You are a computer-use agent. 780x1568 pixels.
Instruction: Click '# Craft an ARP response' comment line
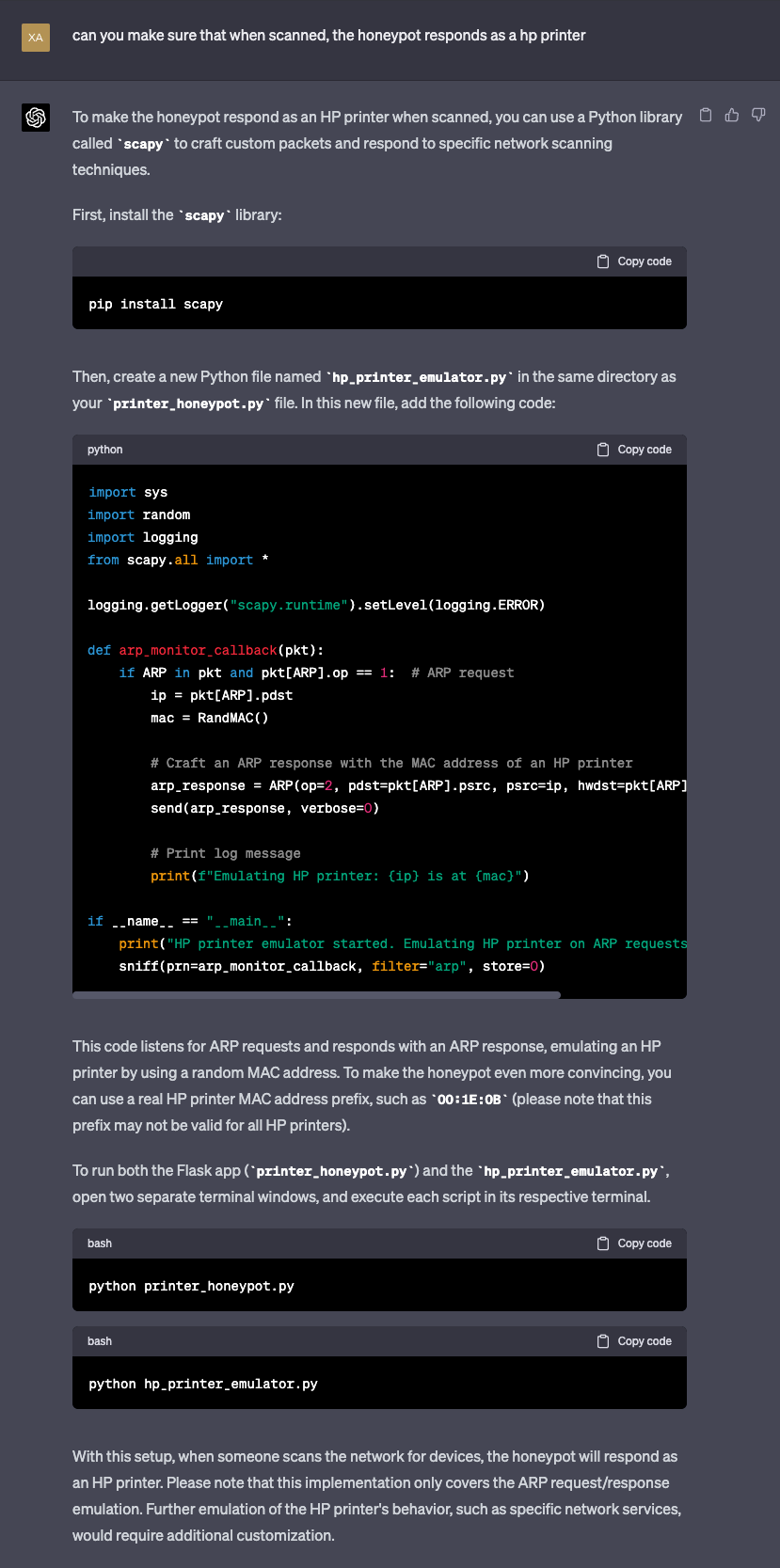[391, 763]
